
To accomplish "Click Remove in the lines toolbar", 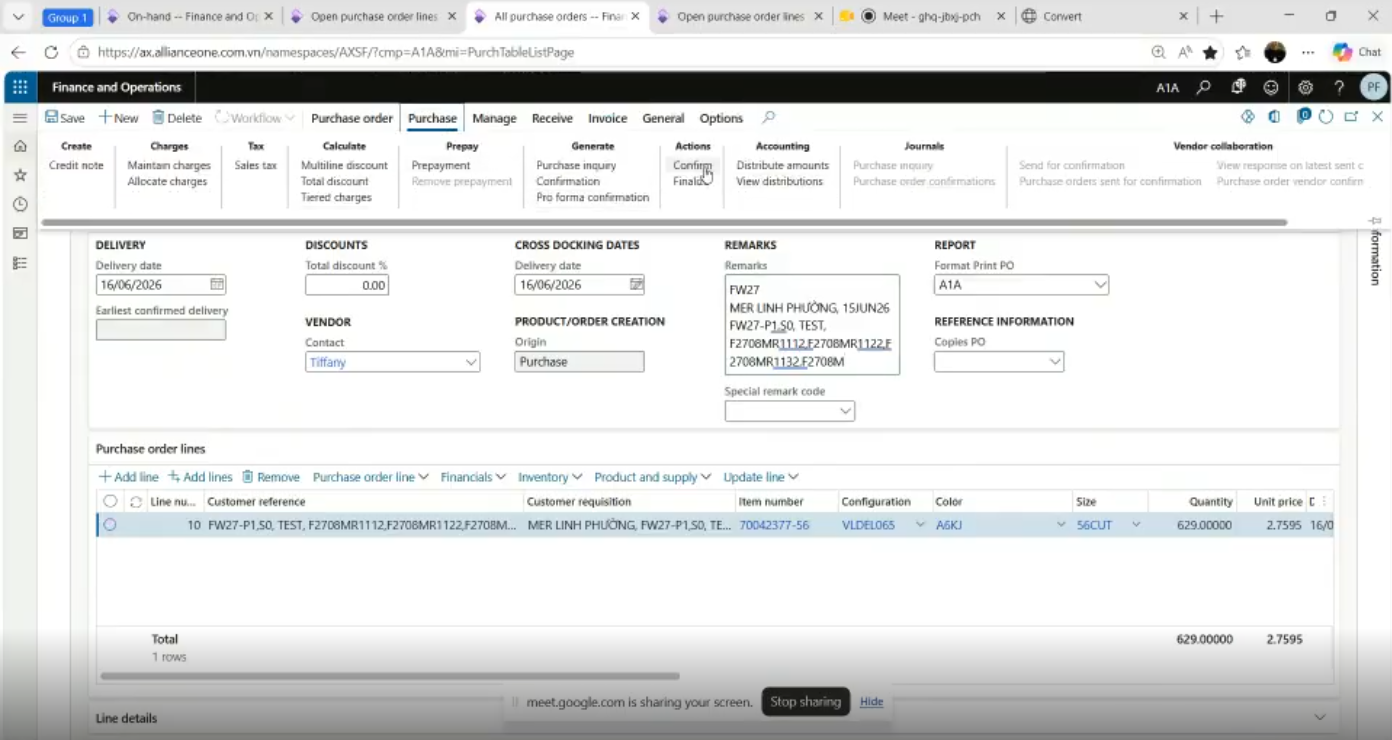I will (x=271, y=477).
